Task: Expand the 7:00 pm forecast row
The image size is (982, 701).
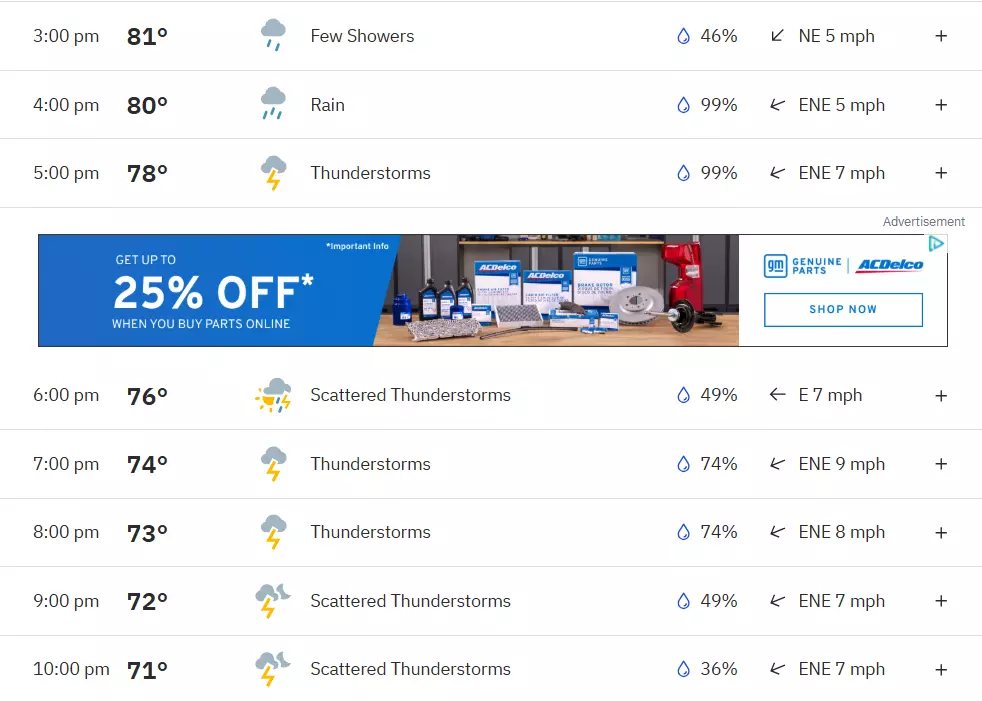Action: click(941, 464)
